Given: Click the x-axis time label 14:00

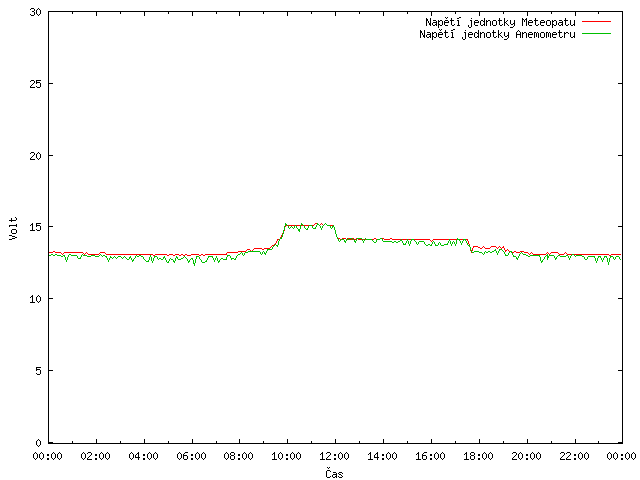Looking at the screenshot, I should pyautogui.click(x=382, y=456).
